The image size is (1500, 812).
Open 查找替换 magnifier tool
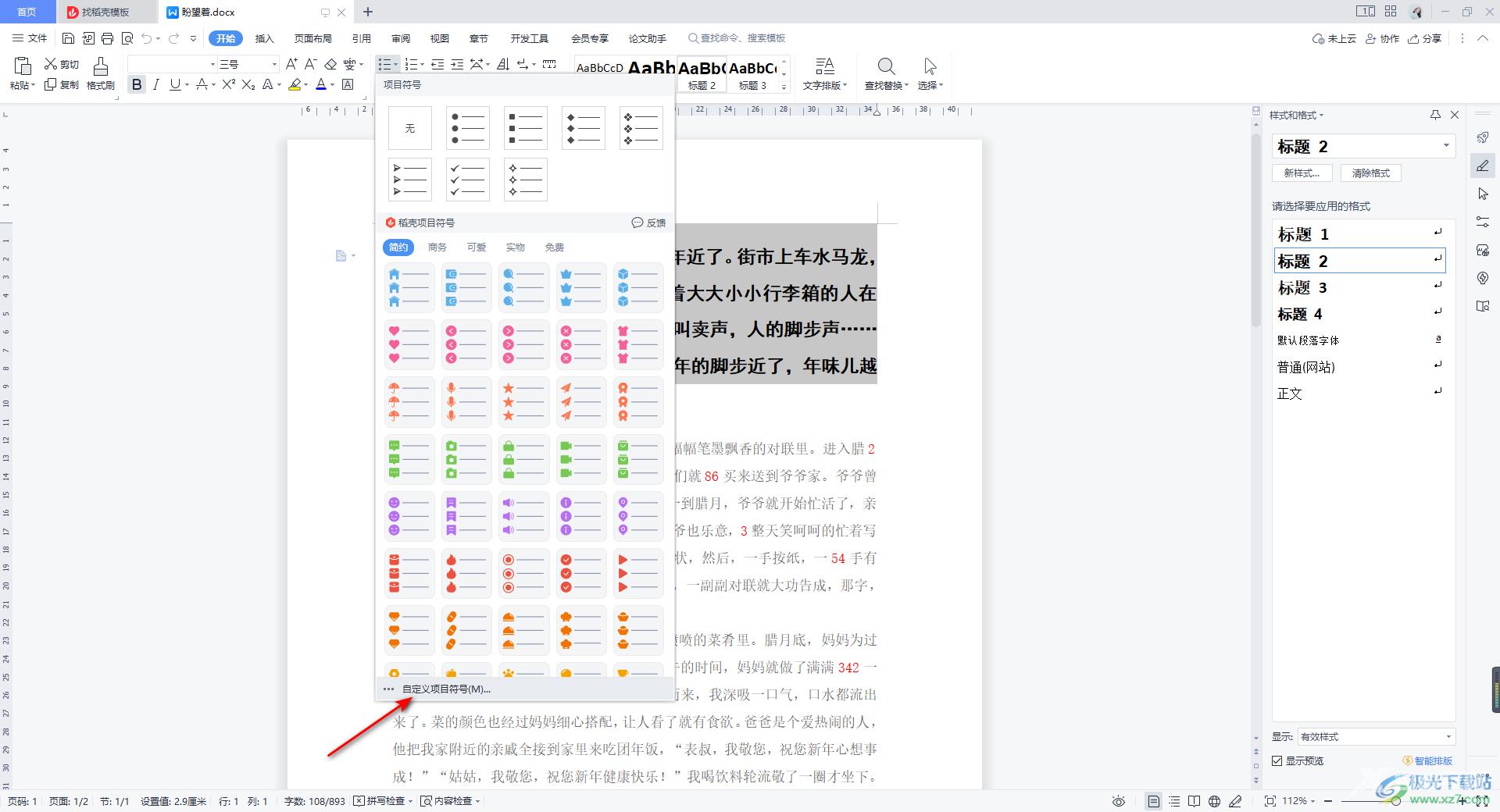click(886, 74)
